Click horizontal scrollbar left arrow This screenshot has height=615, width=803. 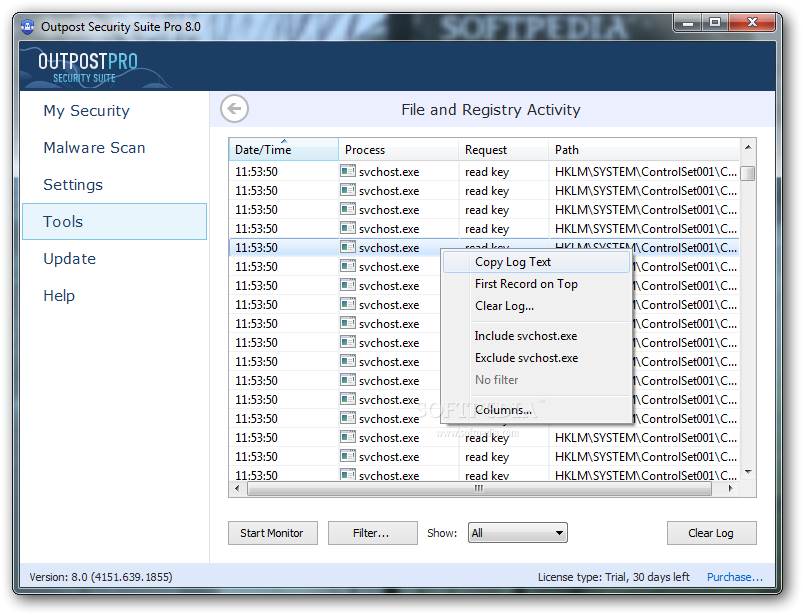(x=237, y=489)
